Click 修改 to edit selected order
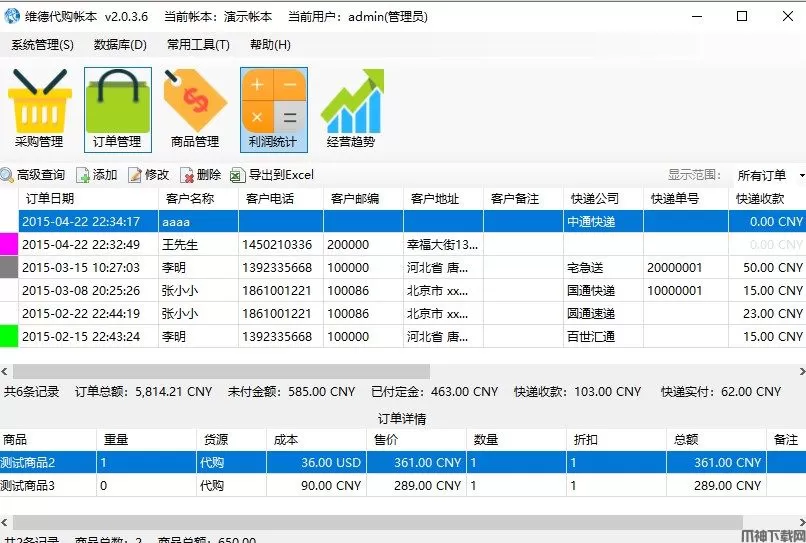Screen dimensions: 806x543 (148, 175)
